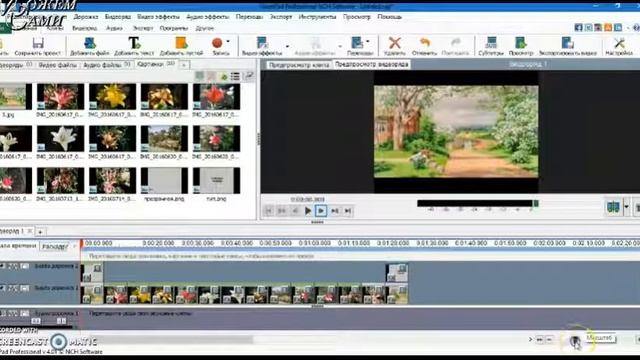Click the orange Undo arrow
Image resolution: width=640 pixels, height=360 pixels.
pos(424,43)
